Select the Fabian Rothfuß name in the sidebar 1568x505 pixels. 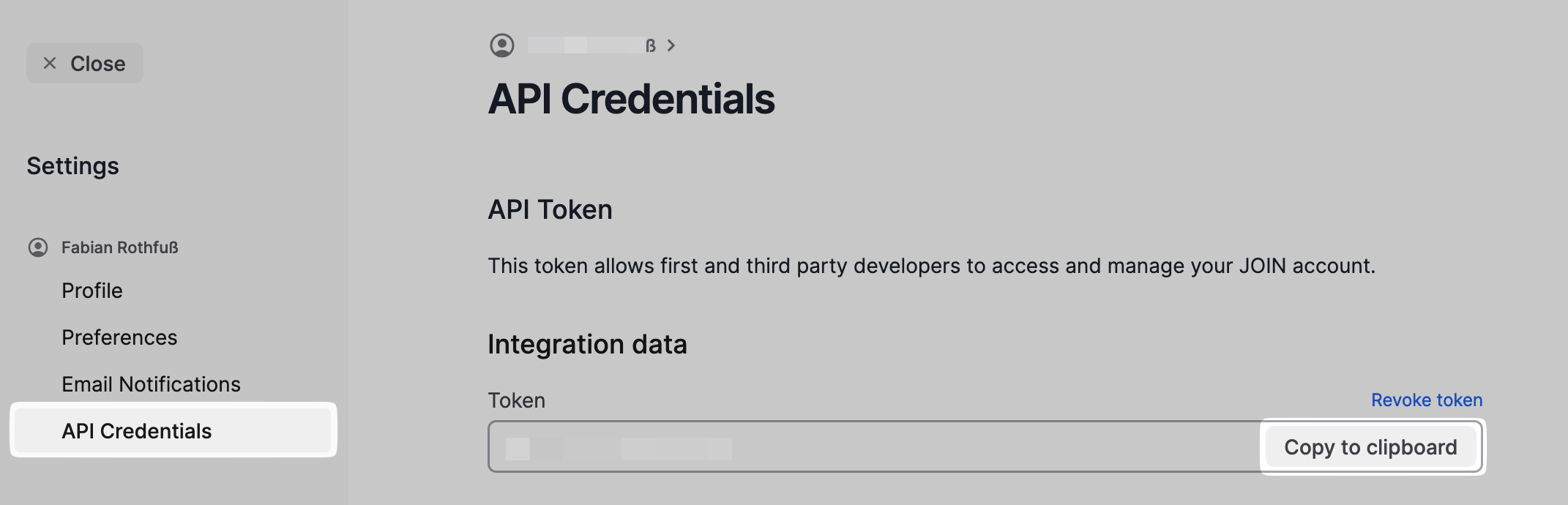120,247
